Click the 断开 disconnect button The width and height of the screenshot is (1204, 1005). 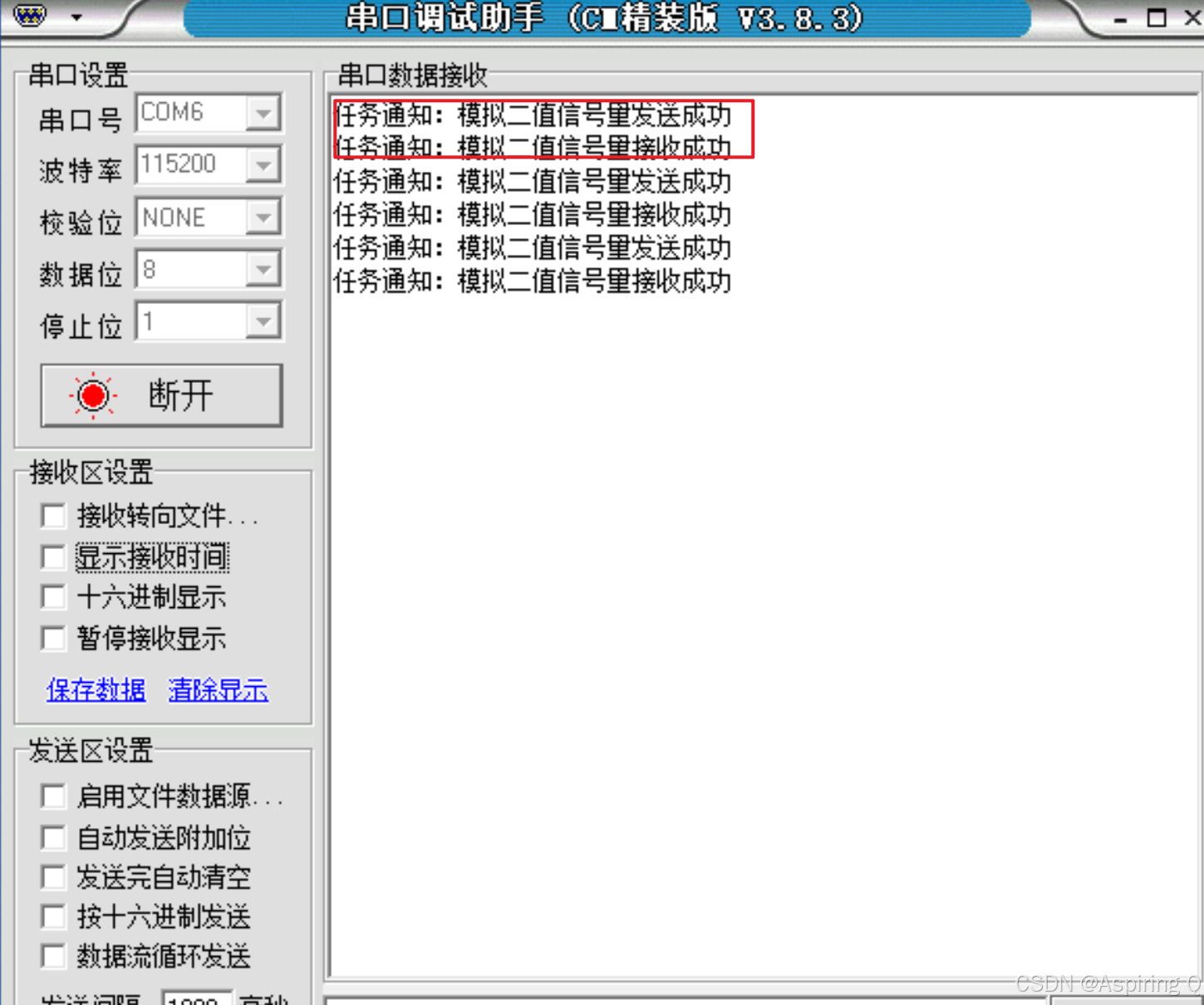tap(162, 395)
